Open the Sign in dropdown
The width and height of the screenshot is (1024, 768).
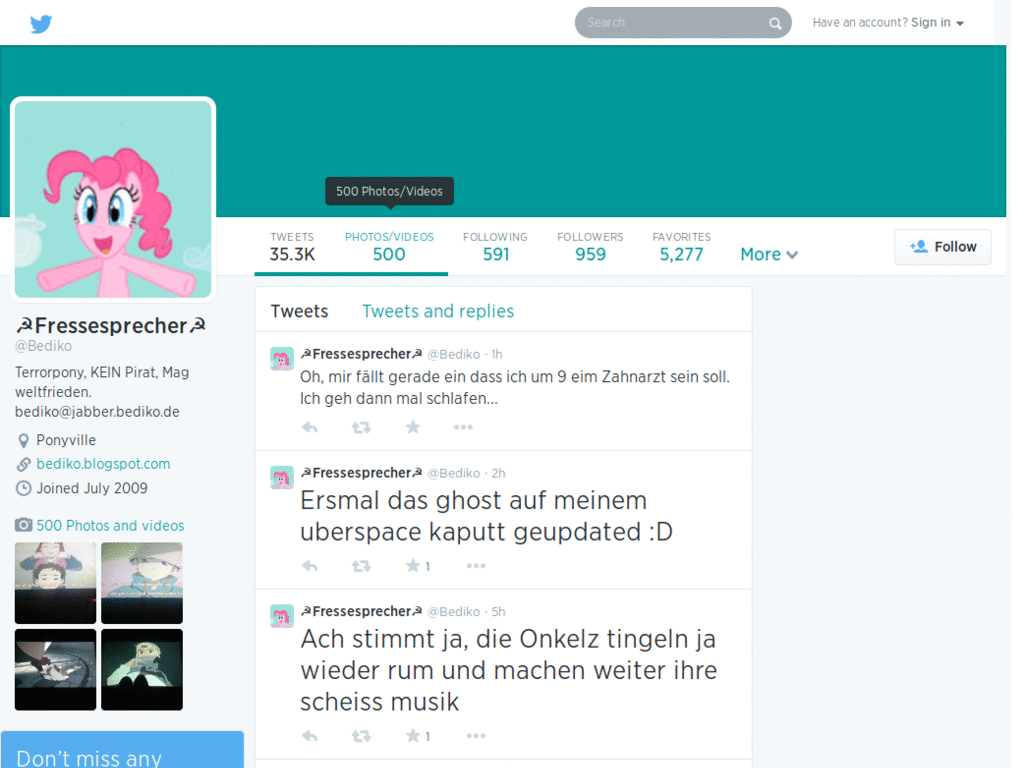938,23
